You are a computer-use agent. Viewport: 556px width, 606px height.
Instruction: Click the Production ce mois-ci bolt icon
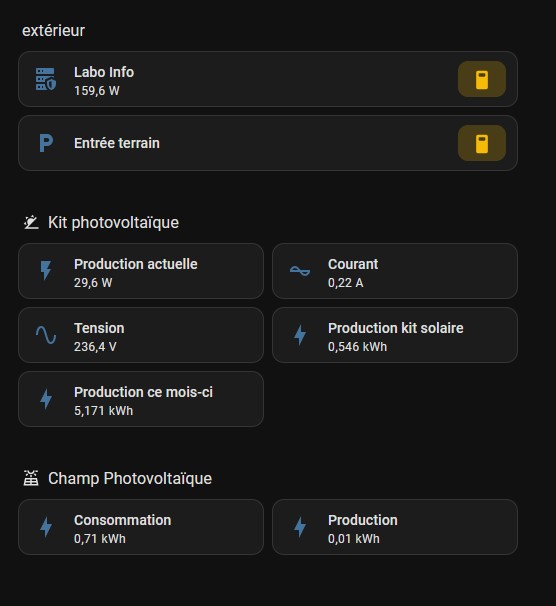tap(46, 399)
